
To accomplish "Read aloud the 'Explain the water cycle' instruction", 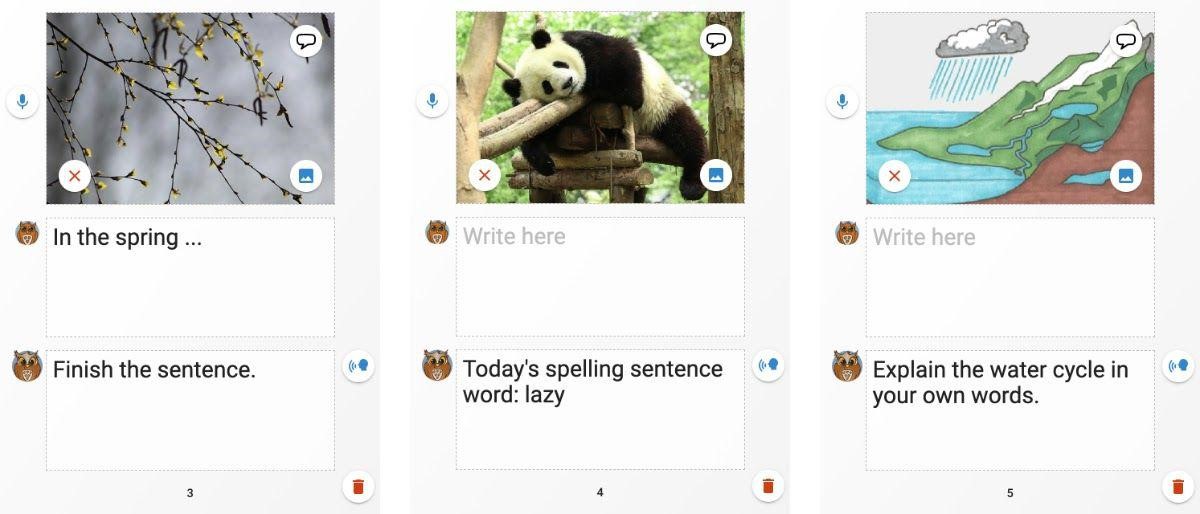I will coord(1179,366).
